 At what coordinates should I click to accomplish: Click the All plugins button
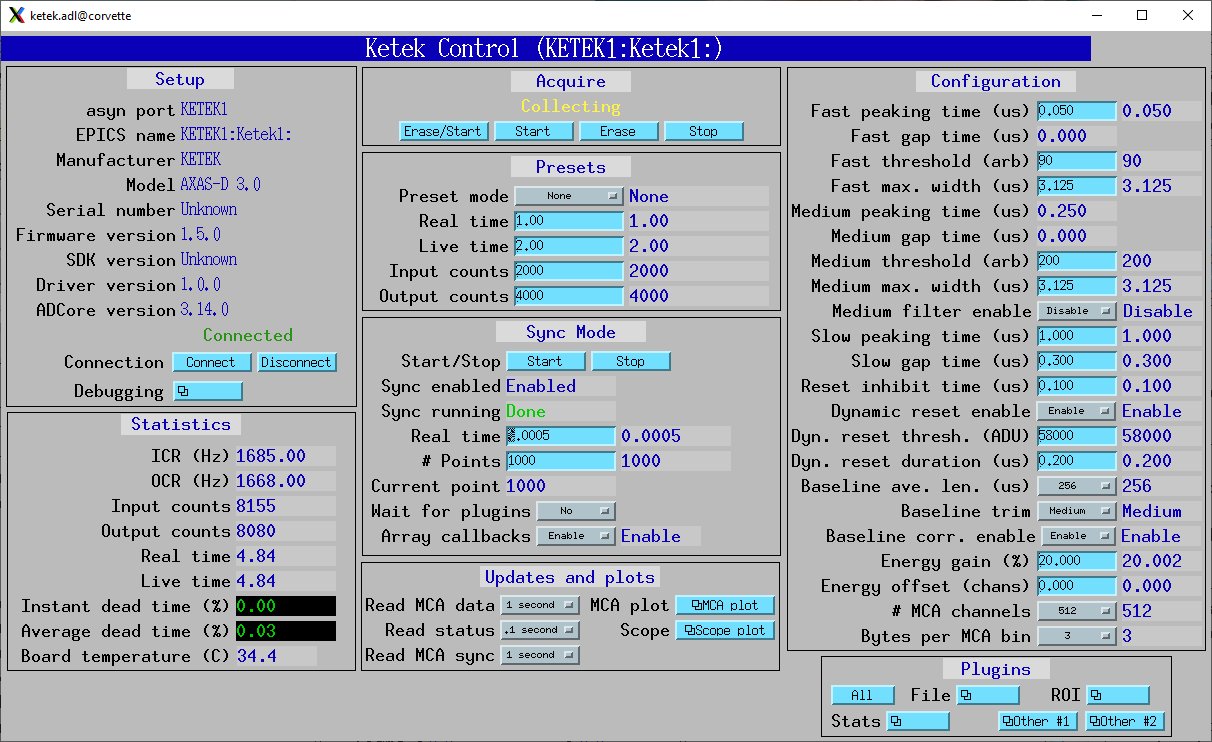coord(862,695)
